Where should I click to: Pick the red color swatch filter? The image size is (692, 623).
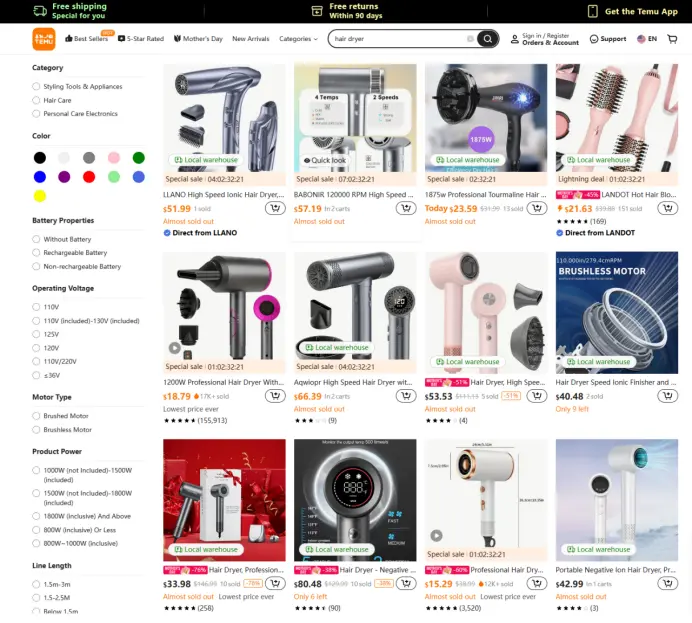(89, 177)
